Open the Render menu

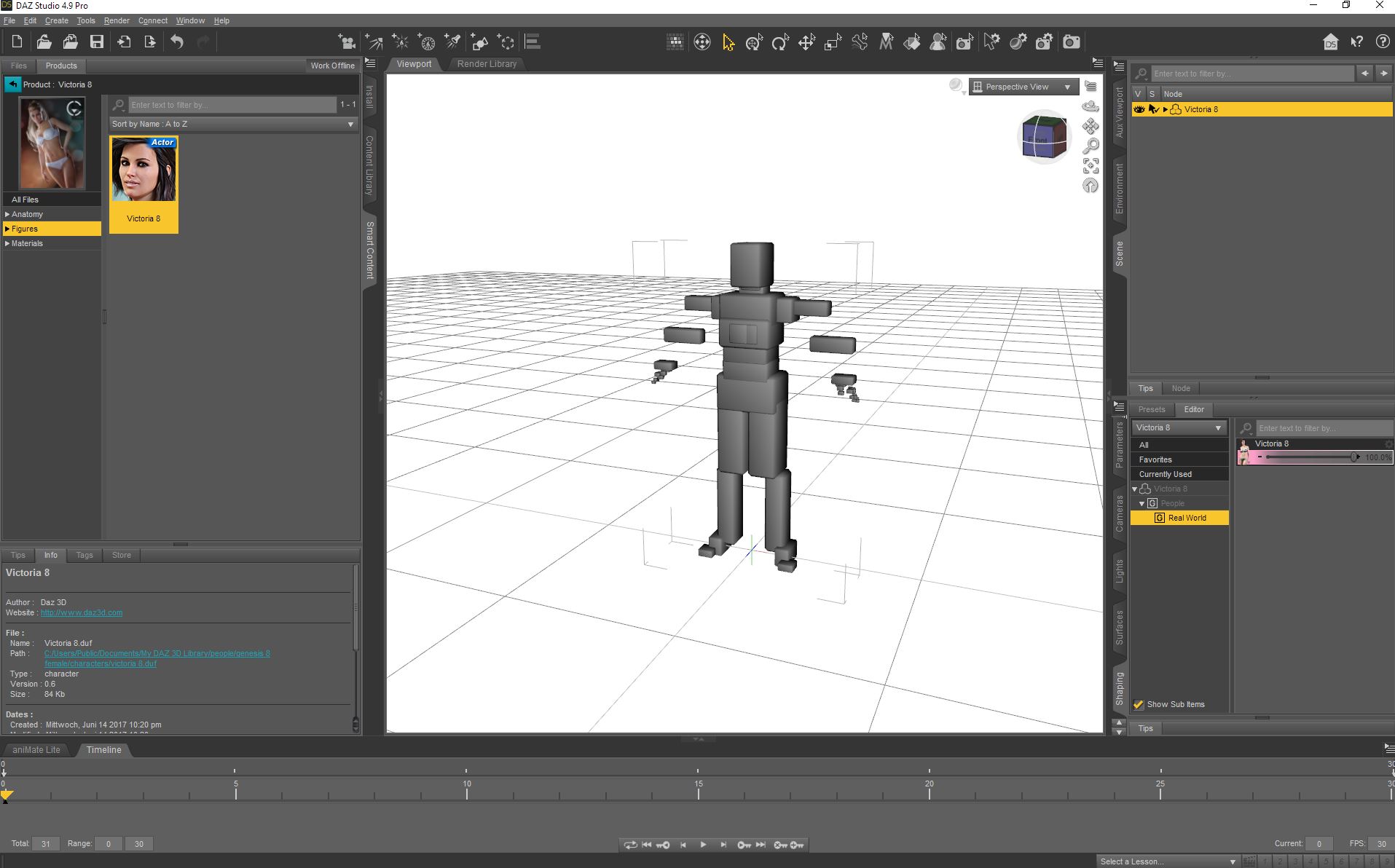tap(117, 20)
